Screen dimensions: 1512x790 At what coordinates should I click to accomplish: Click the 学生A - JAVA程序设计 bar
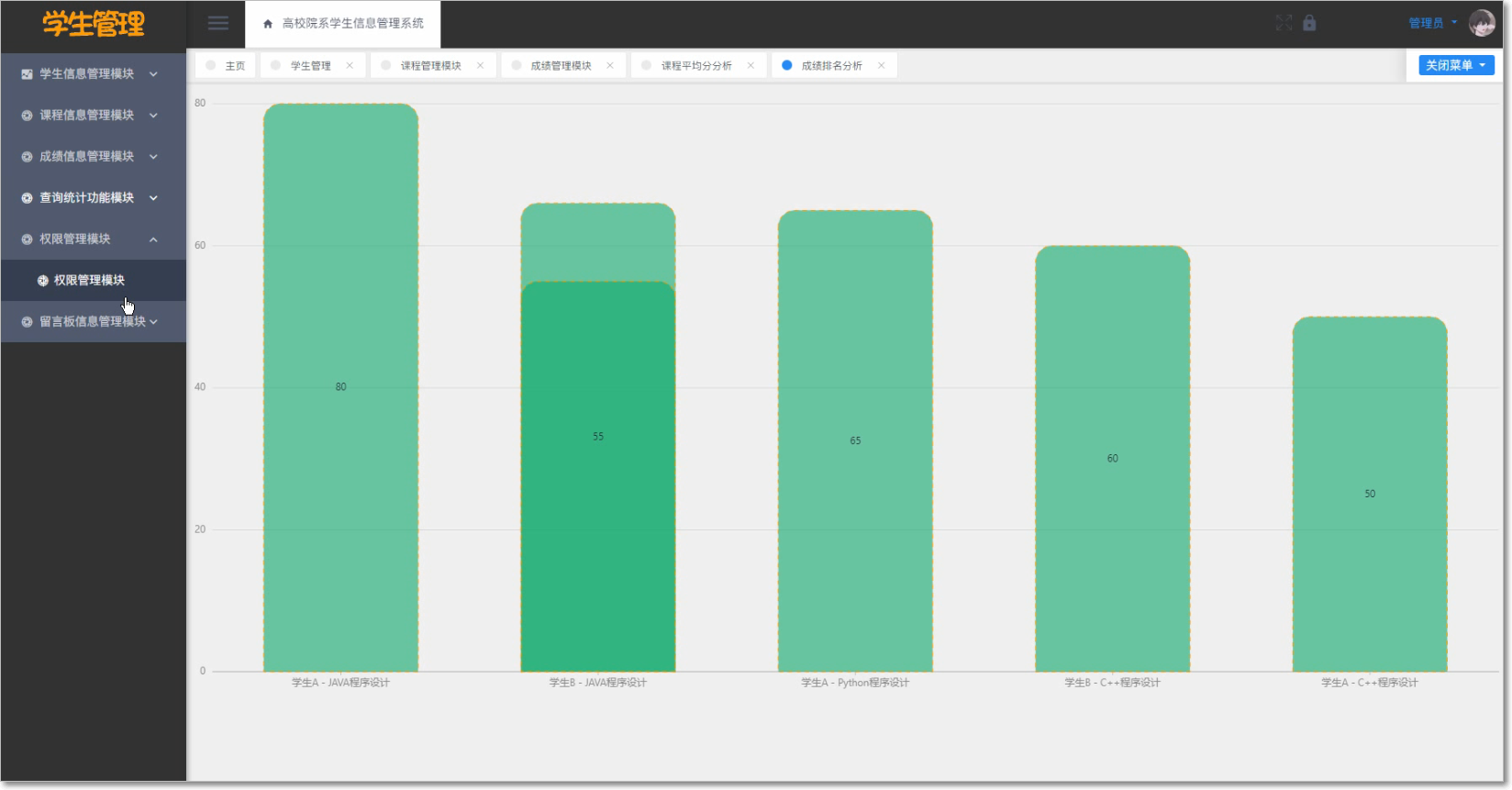coord(341,387)
